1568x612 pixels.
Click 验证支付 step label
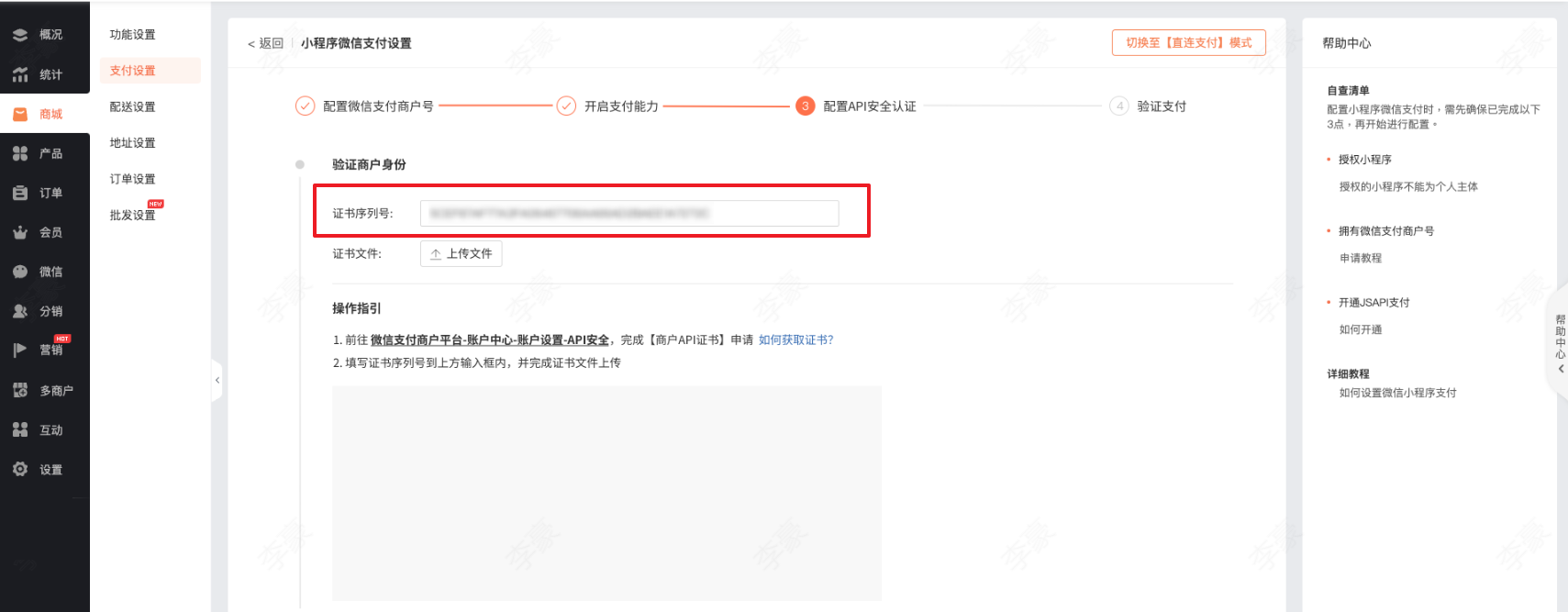pyautogui.click(x=1162, y=106)
